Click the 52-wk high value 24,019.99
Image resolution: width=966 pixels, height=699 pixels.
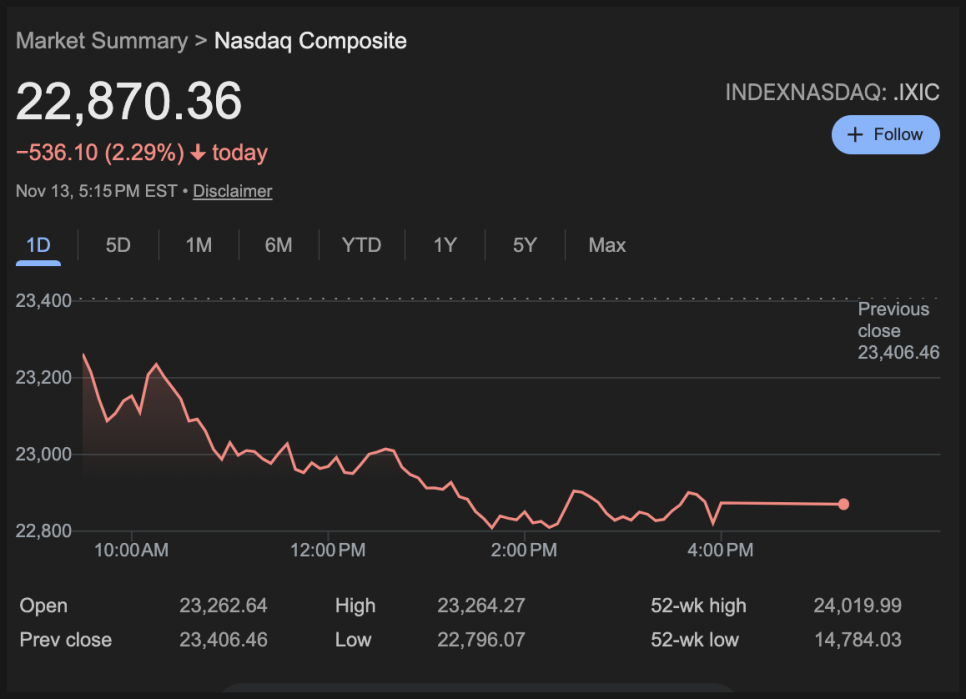click(857, 606)
